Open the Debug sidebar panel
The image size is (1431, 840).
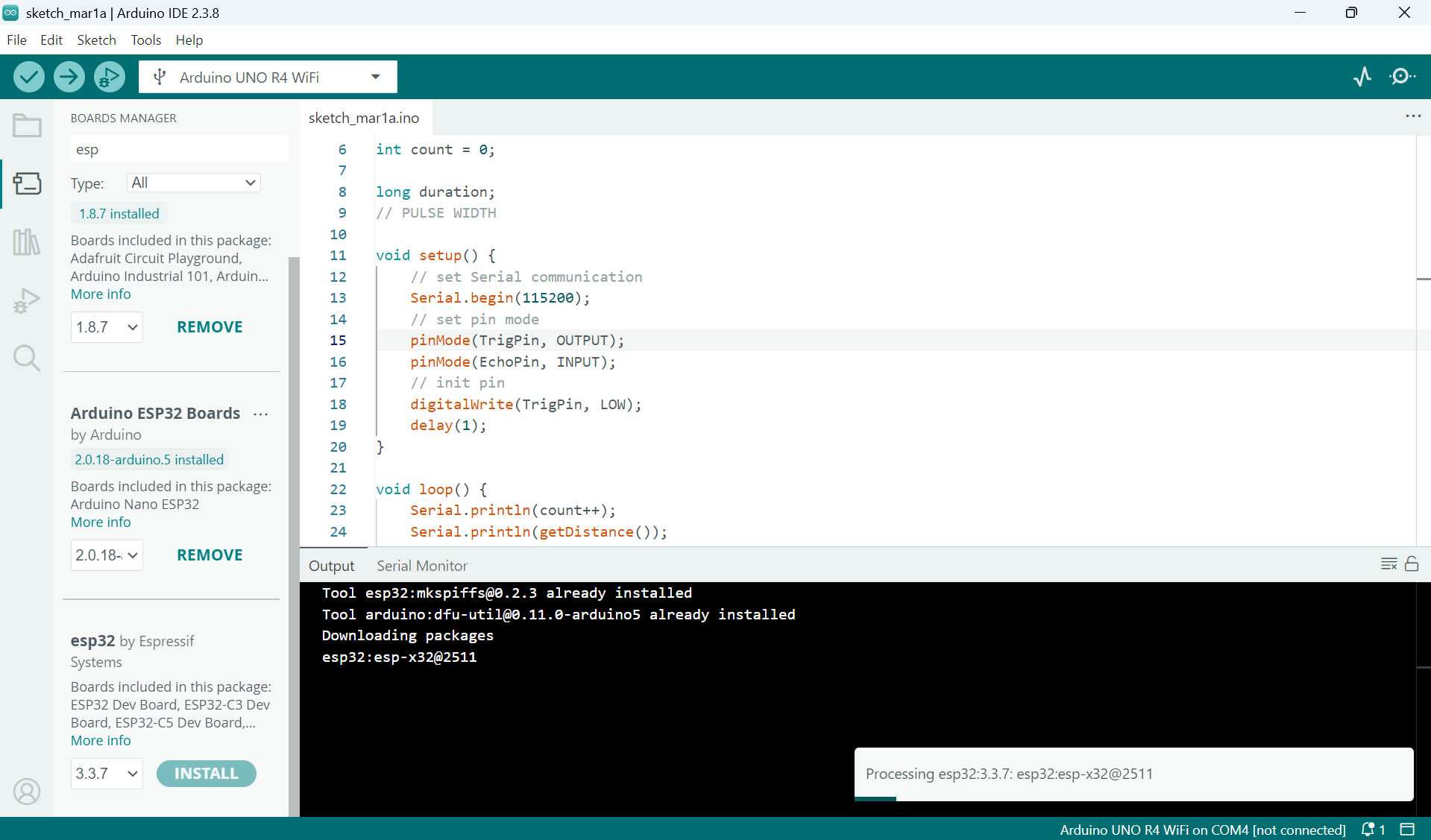coord(27,300)
